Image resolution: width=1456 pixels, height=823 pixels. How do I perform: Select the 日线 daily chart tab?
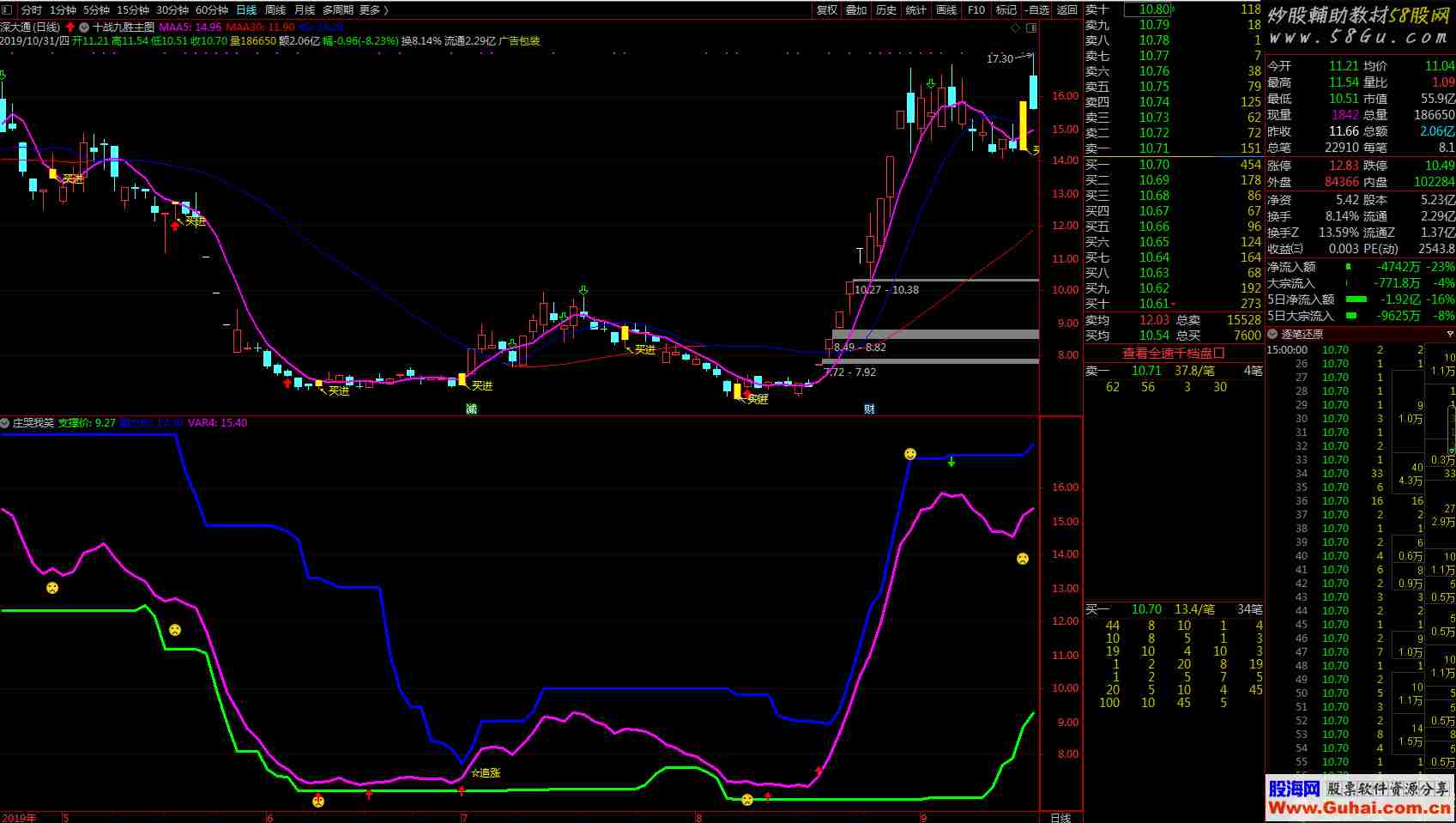click(246, 10)
